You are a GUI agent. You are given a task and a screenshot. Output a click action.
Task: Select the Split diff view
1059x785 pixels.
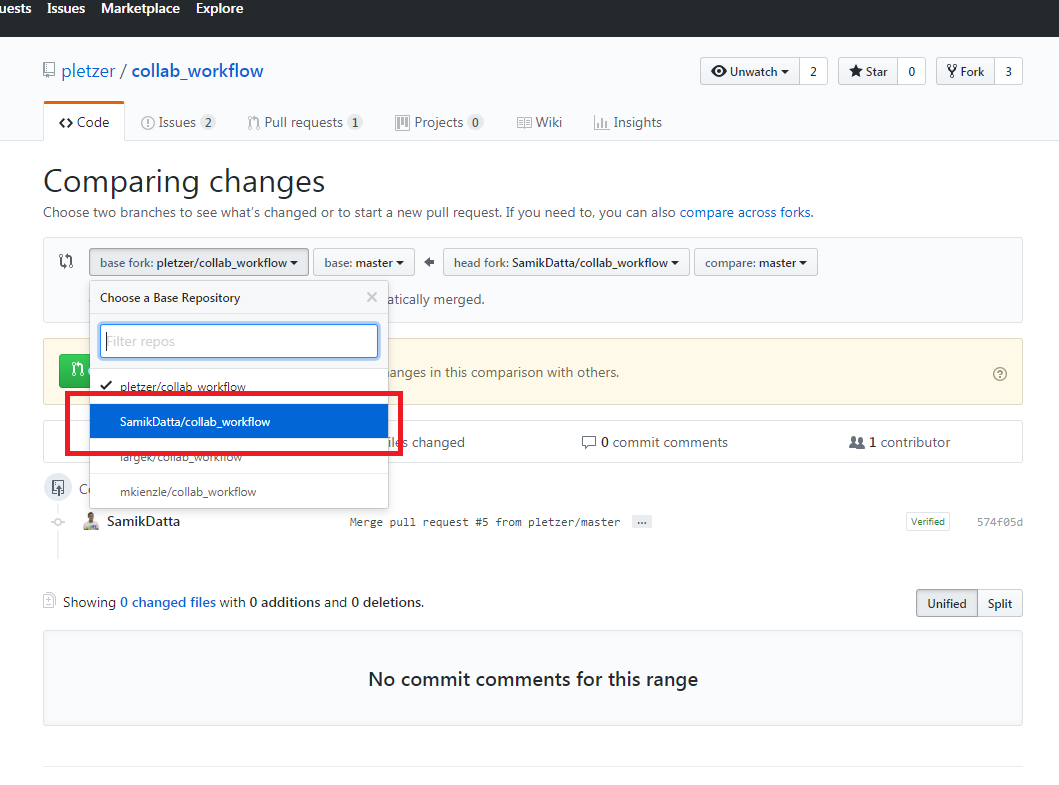(1000, 603)
